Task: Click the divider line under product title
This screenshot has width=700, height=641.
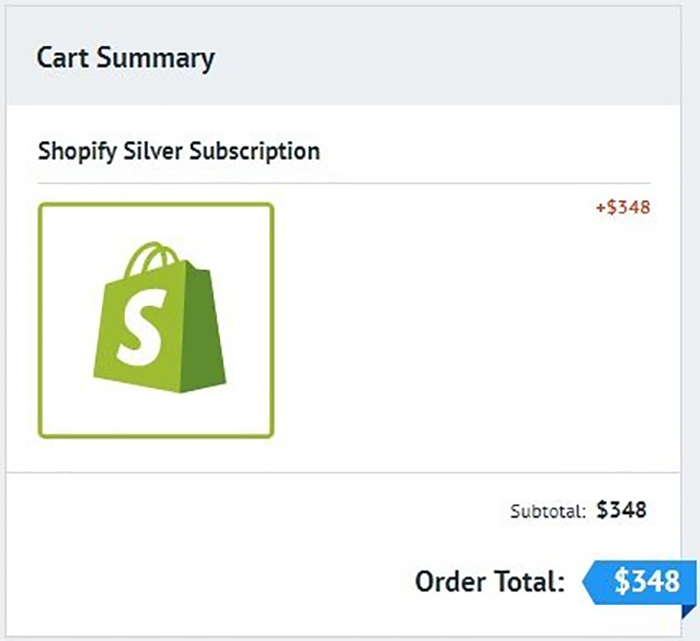Action: point(344,183)
